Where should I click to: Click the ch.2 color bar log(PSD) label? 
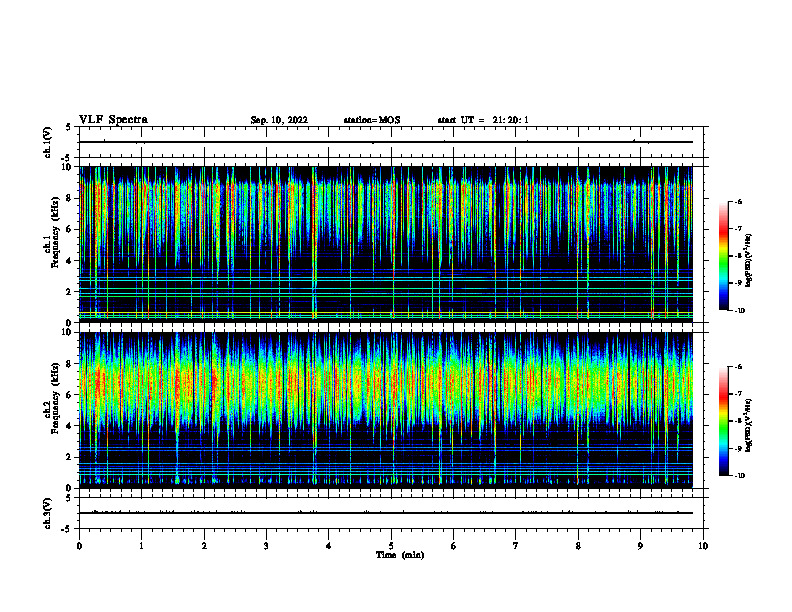point(749,426)
